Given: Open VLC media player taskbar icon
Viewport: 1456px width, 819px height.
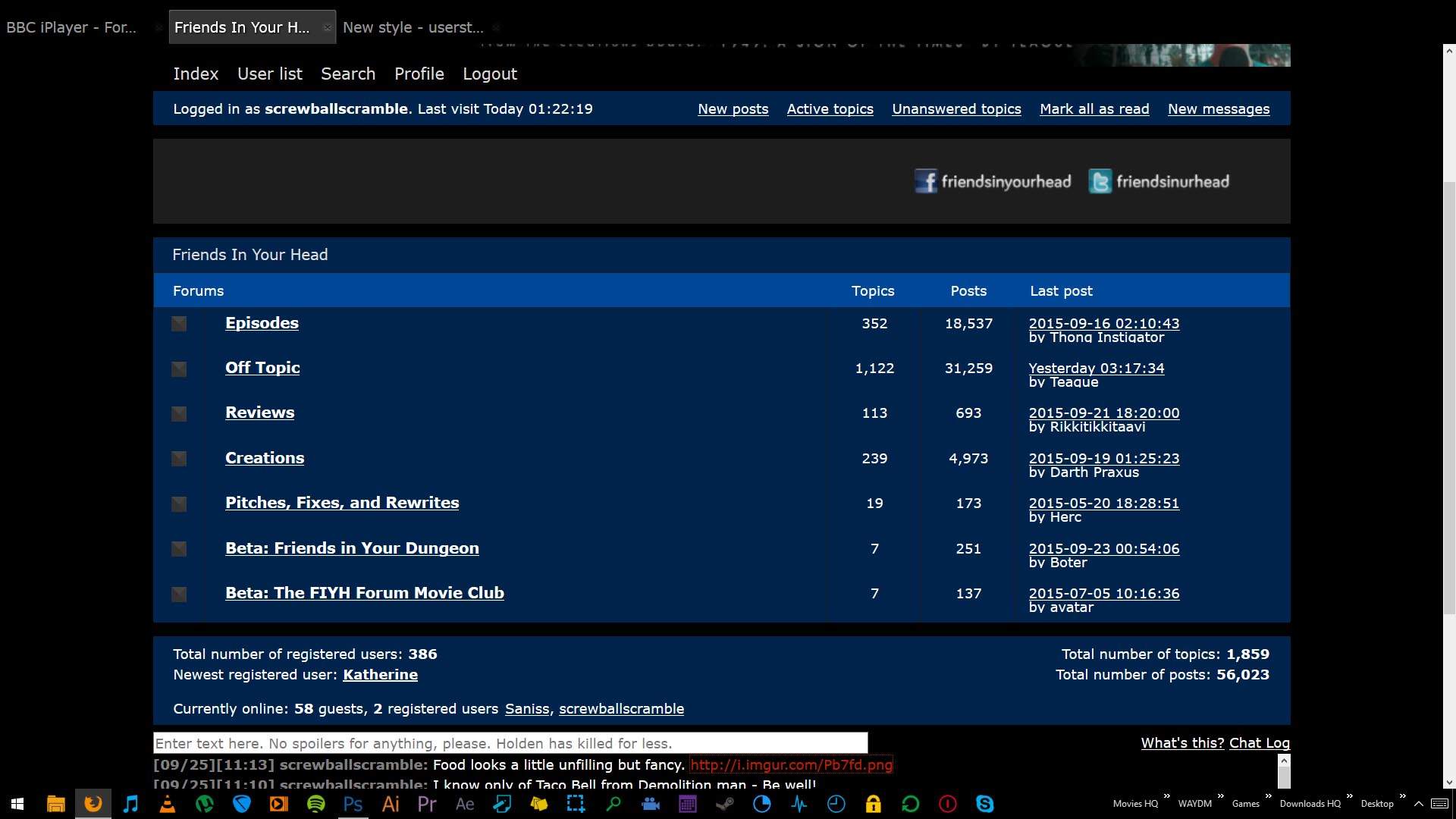Looking at the screenshot, I should coord(168,804).
